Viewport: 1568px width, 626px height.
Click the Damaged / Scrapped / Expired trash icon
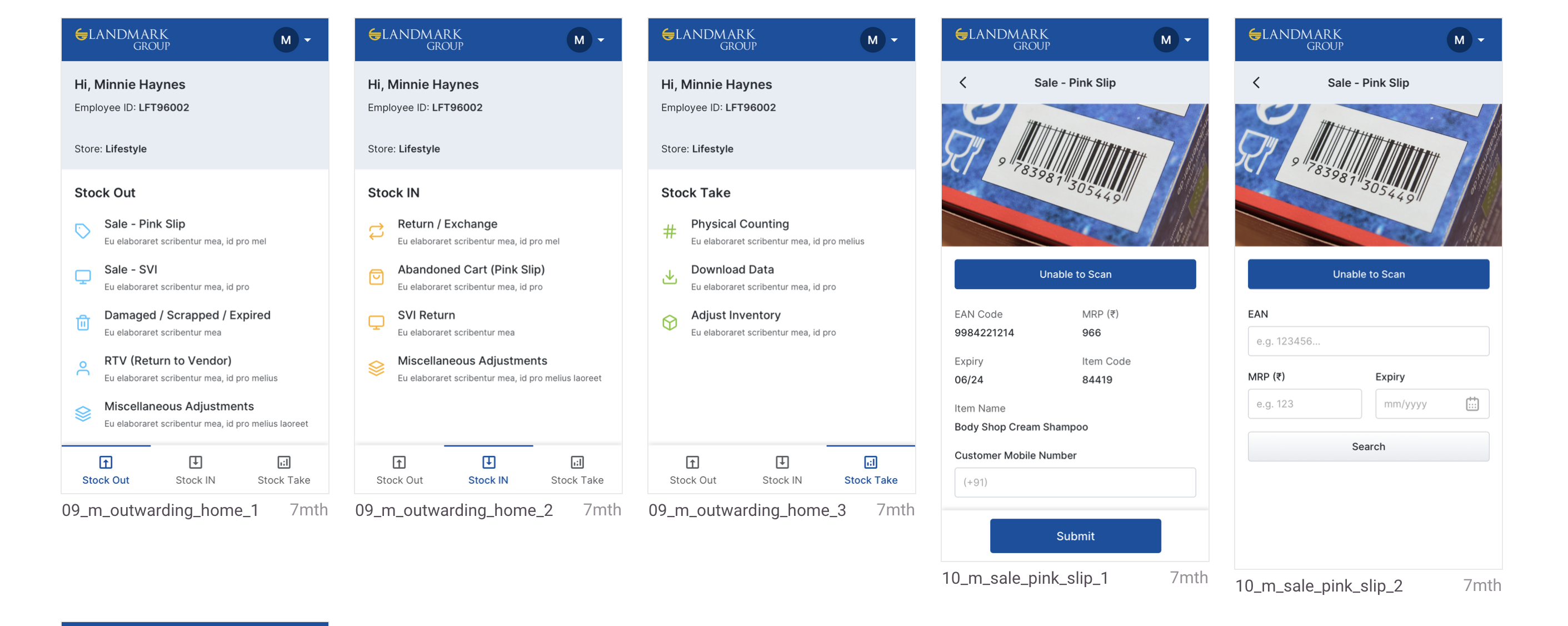83,322
